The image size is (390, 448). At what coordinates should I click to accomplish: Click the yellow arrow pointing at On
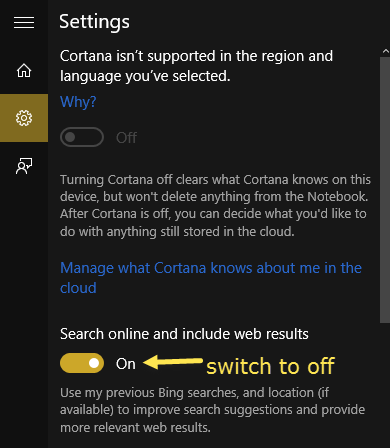(x=173, y=362)
